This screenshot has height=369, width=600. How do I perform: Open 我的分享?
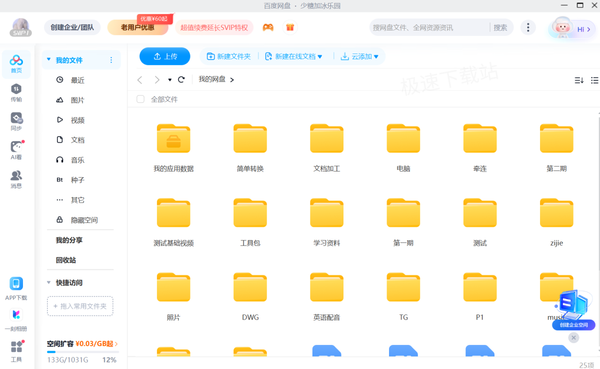tap(69, 240)
